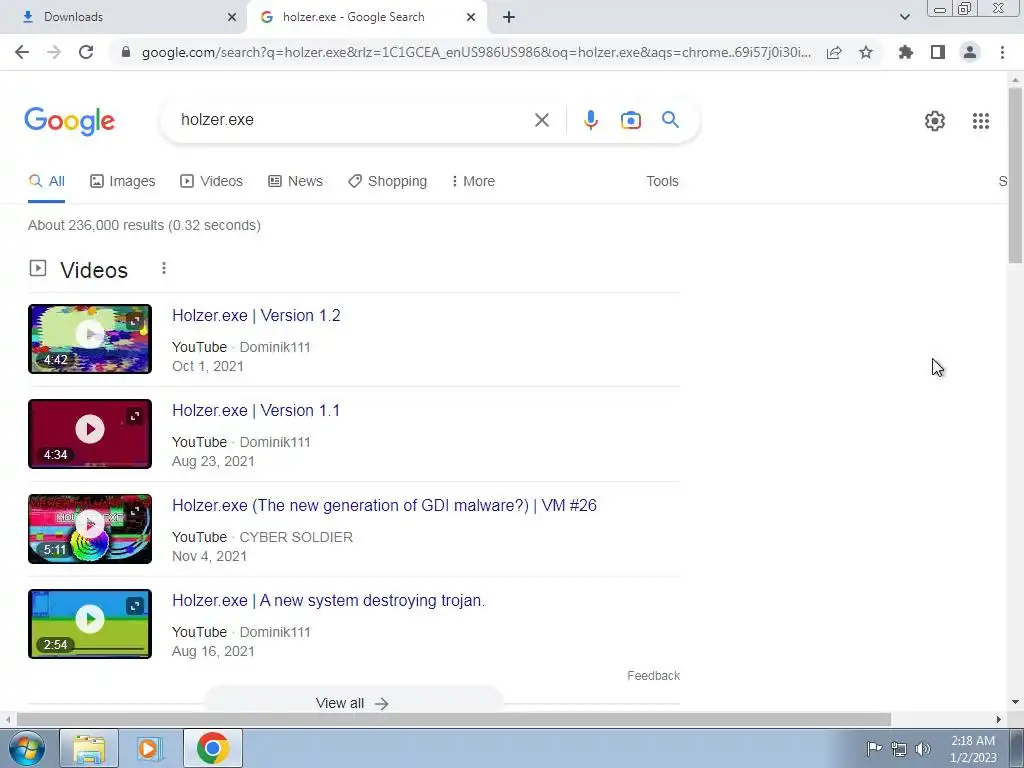
Task: Open a new browser tab
Action: (509, 17)
